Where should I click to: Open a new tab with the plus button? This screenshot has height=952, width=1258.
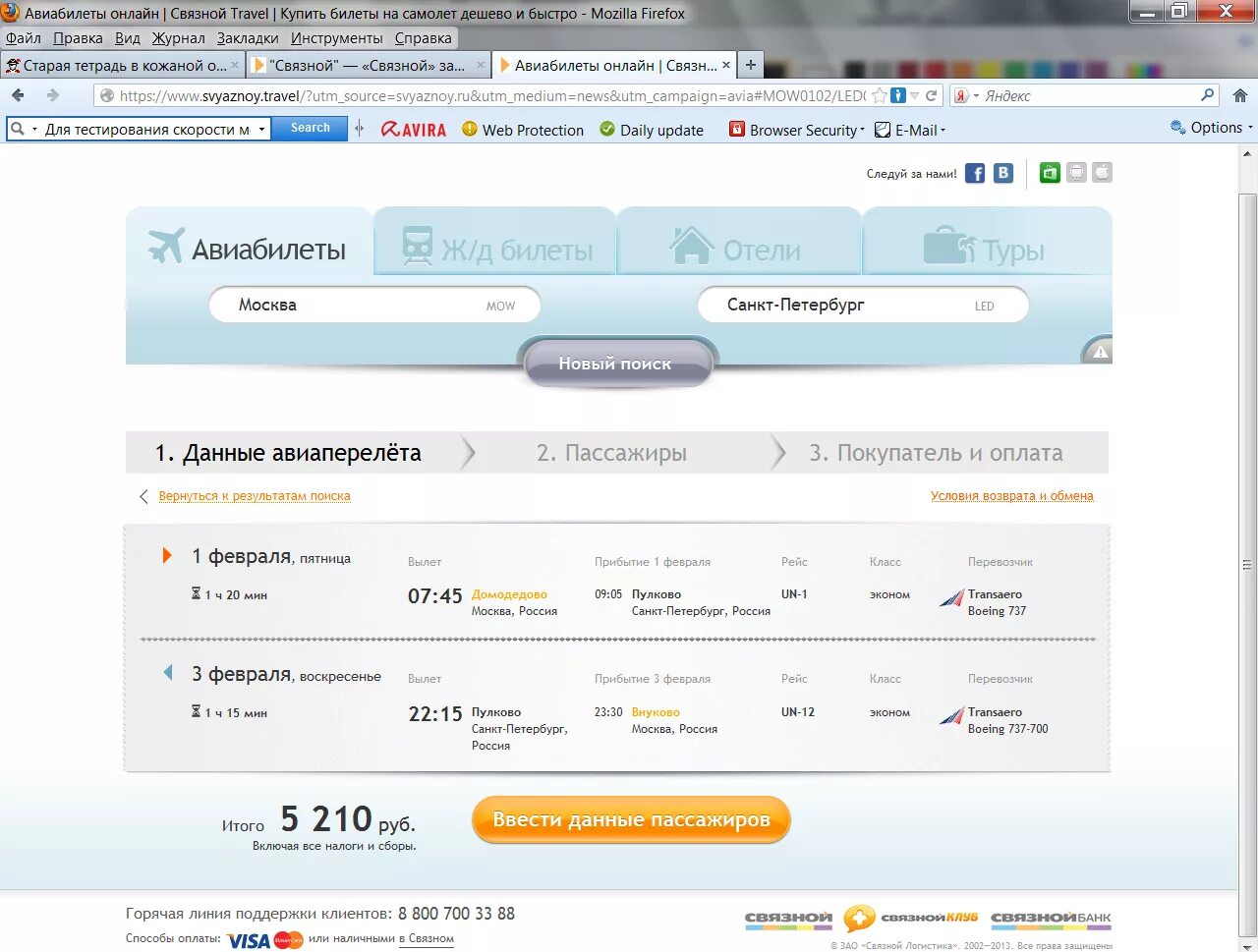(750, 65)
